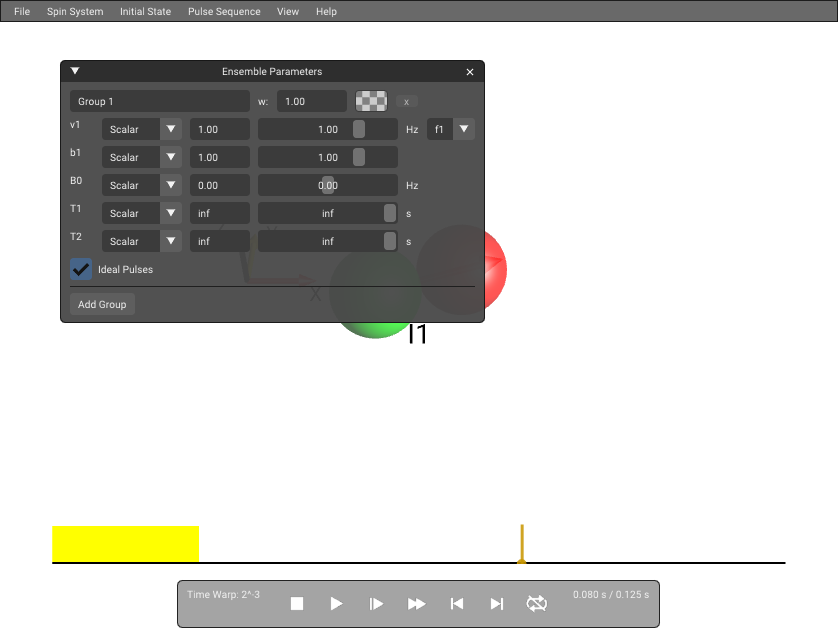Toggle the loop playback icon

coord(537,603)
